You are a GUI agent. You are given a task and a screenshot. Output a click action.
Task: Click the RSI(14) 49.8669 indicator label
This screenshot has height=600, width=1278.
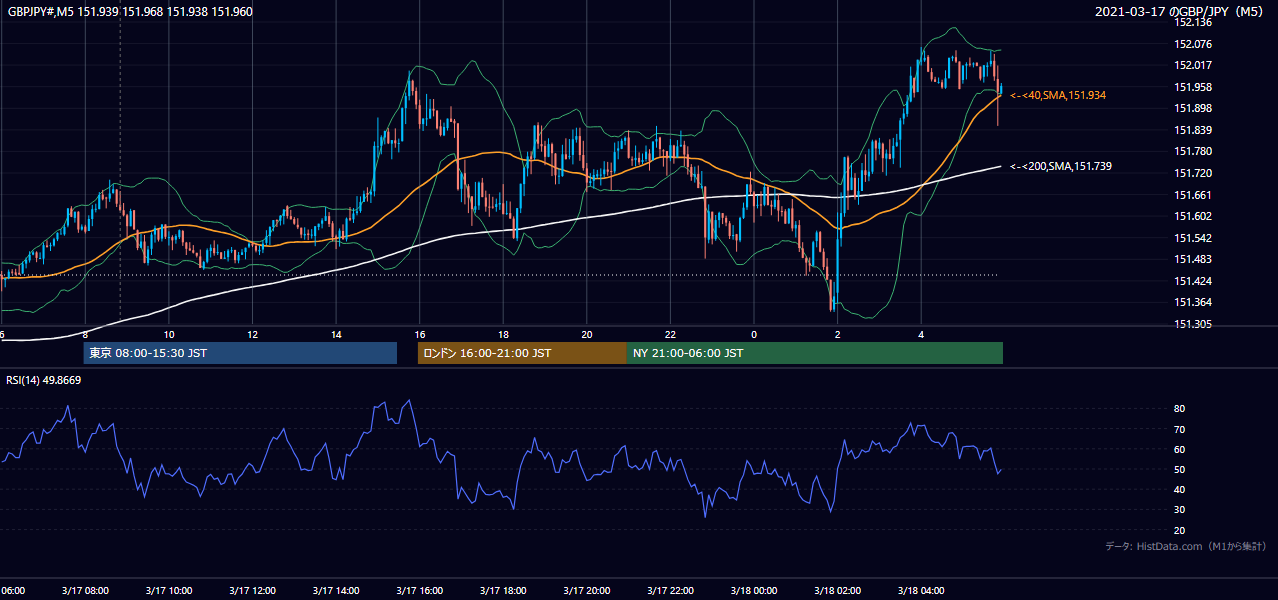(x=44, y=380)
